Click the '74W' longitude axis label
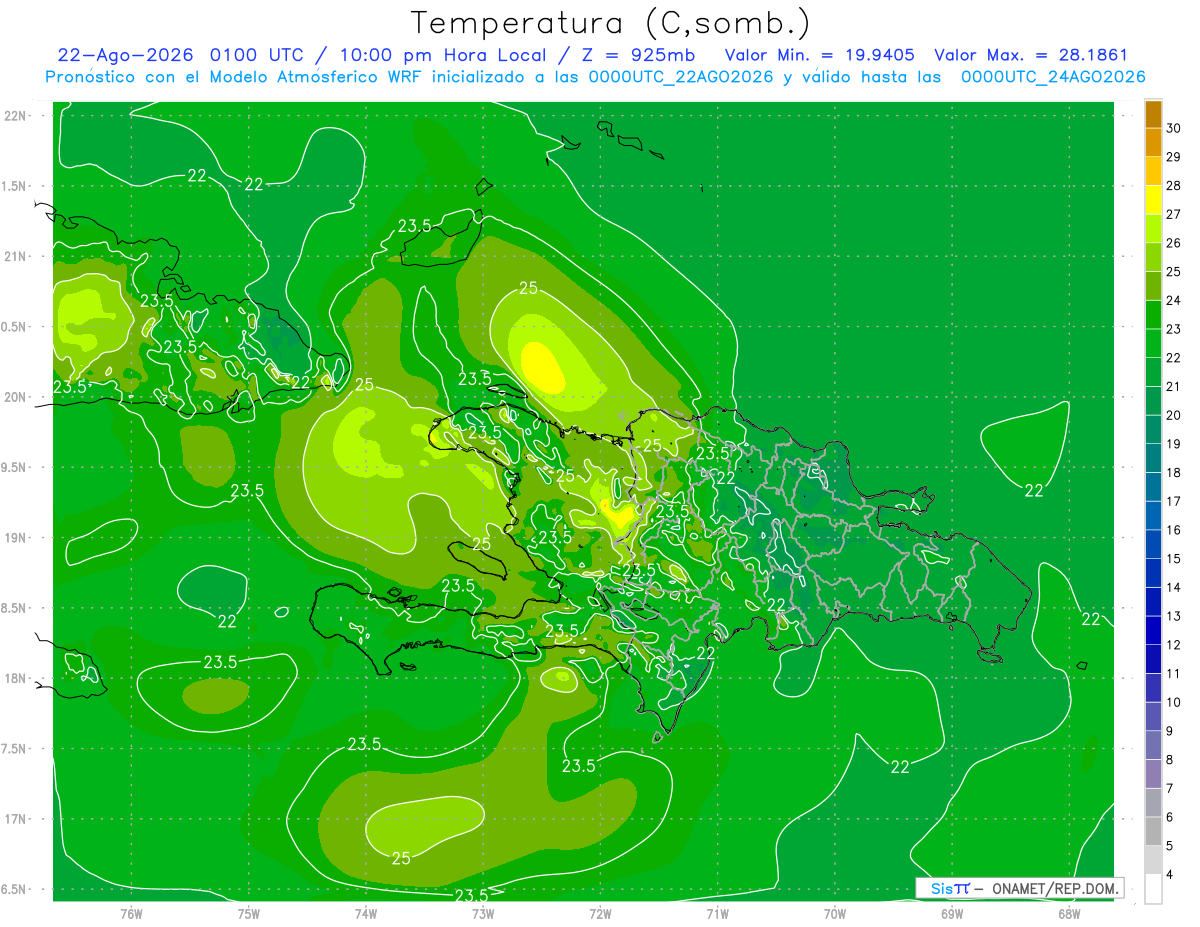 tap(366, 913)
